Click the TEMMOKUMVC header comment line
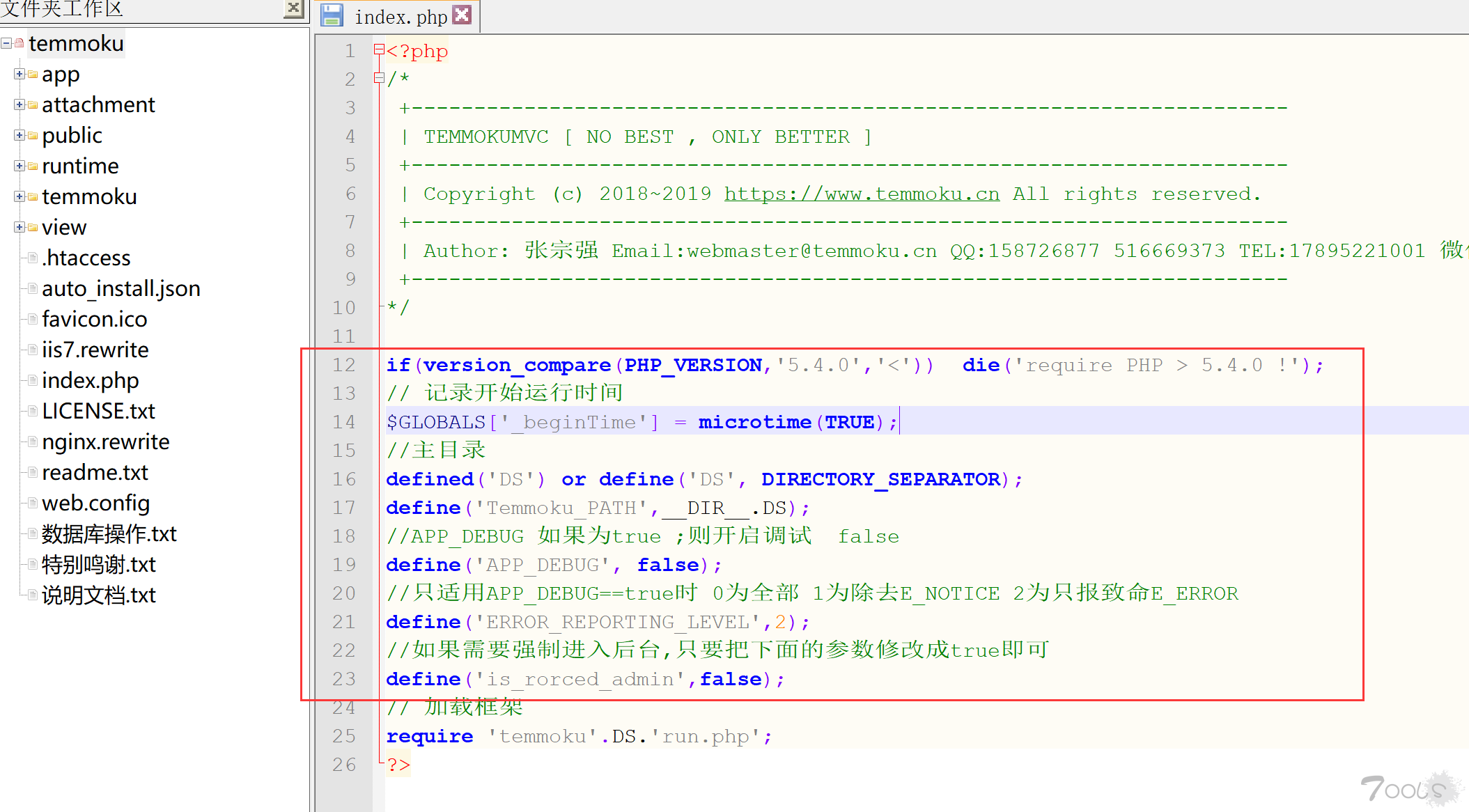The image size is (1469, 812). coord(636,136)
